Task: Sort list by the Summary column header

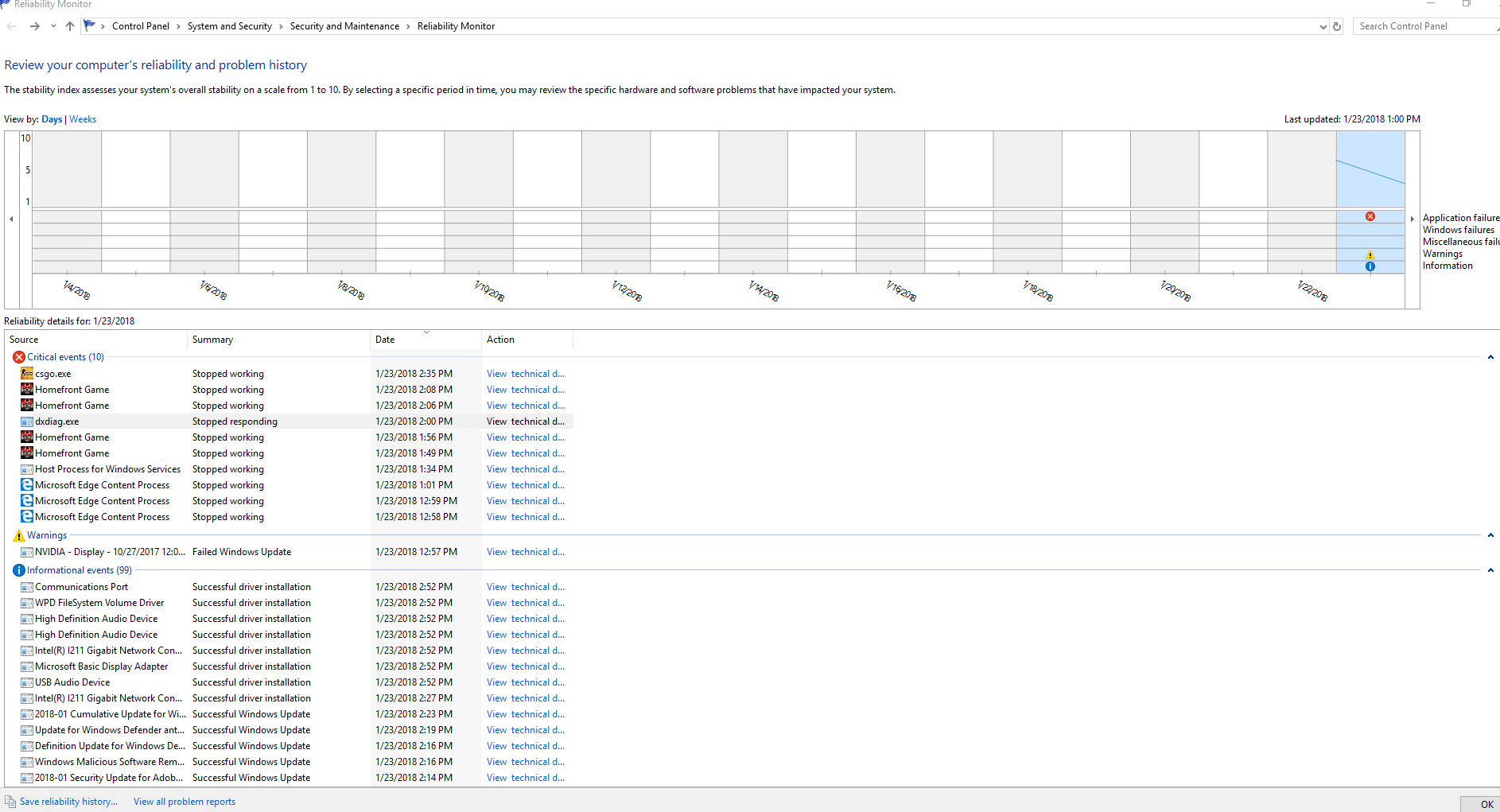Action: 279,340
